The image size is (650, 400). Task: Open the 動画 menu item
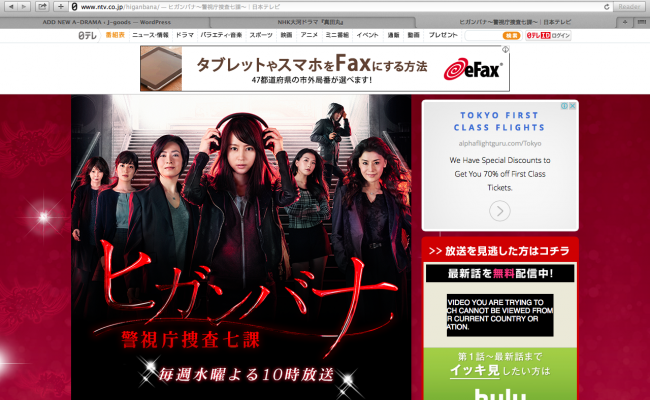413,35
